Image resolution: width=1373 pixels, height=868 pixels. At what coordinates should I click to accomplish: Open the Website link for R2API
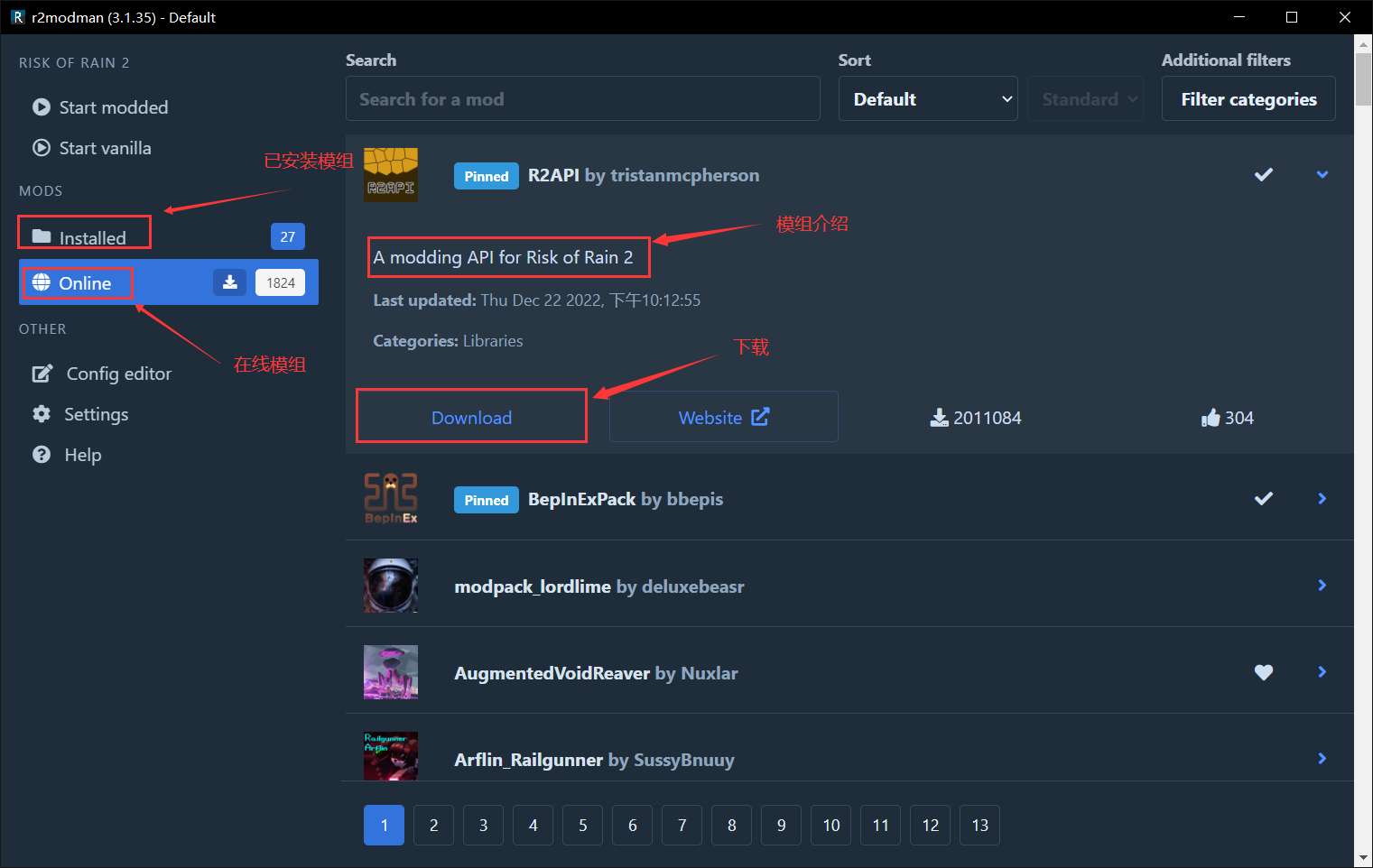[x=723, y=417]
